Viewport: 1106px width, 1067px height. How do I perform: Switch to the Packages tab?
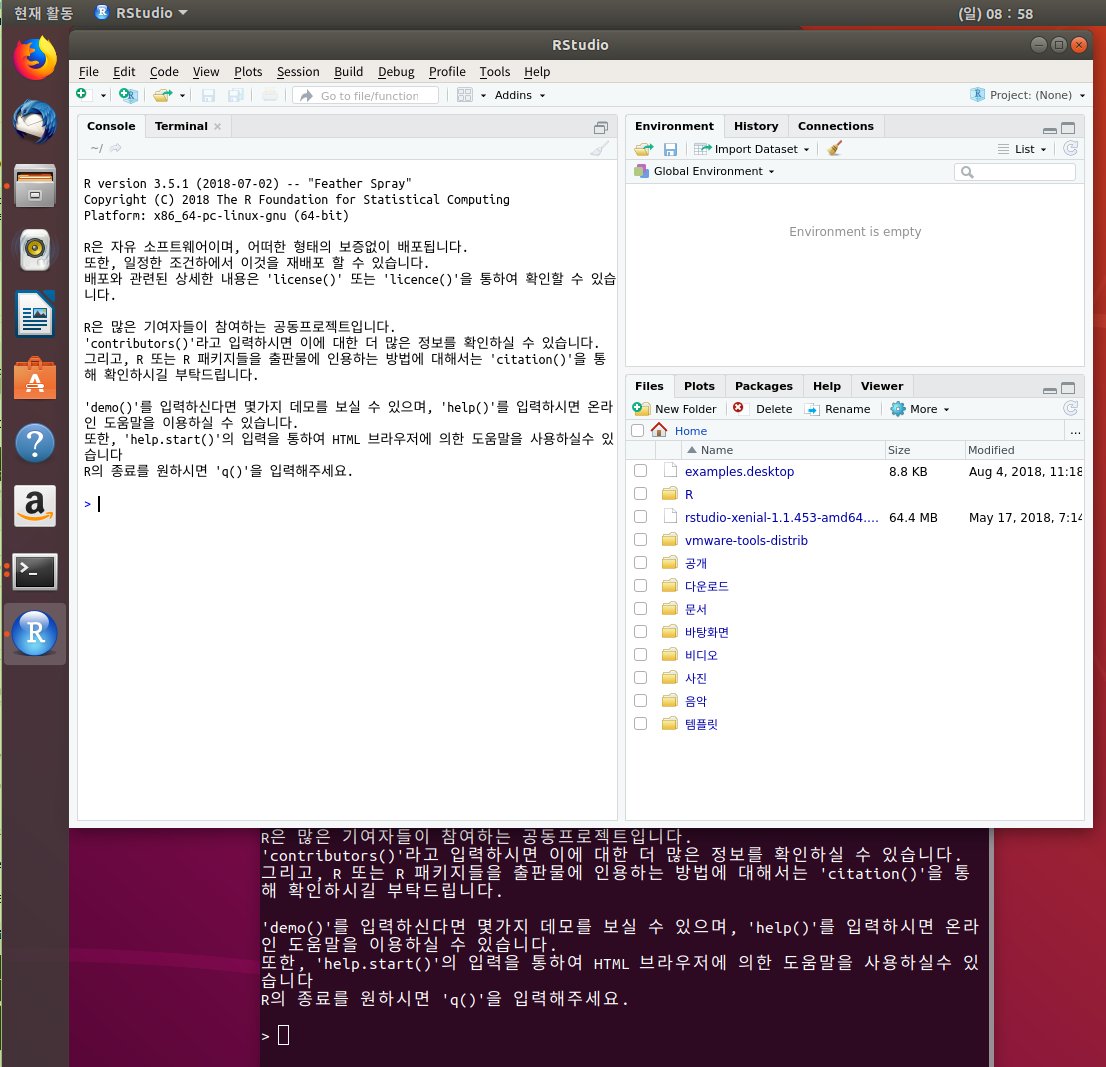pyautogui.click(x=763, y=386)
